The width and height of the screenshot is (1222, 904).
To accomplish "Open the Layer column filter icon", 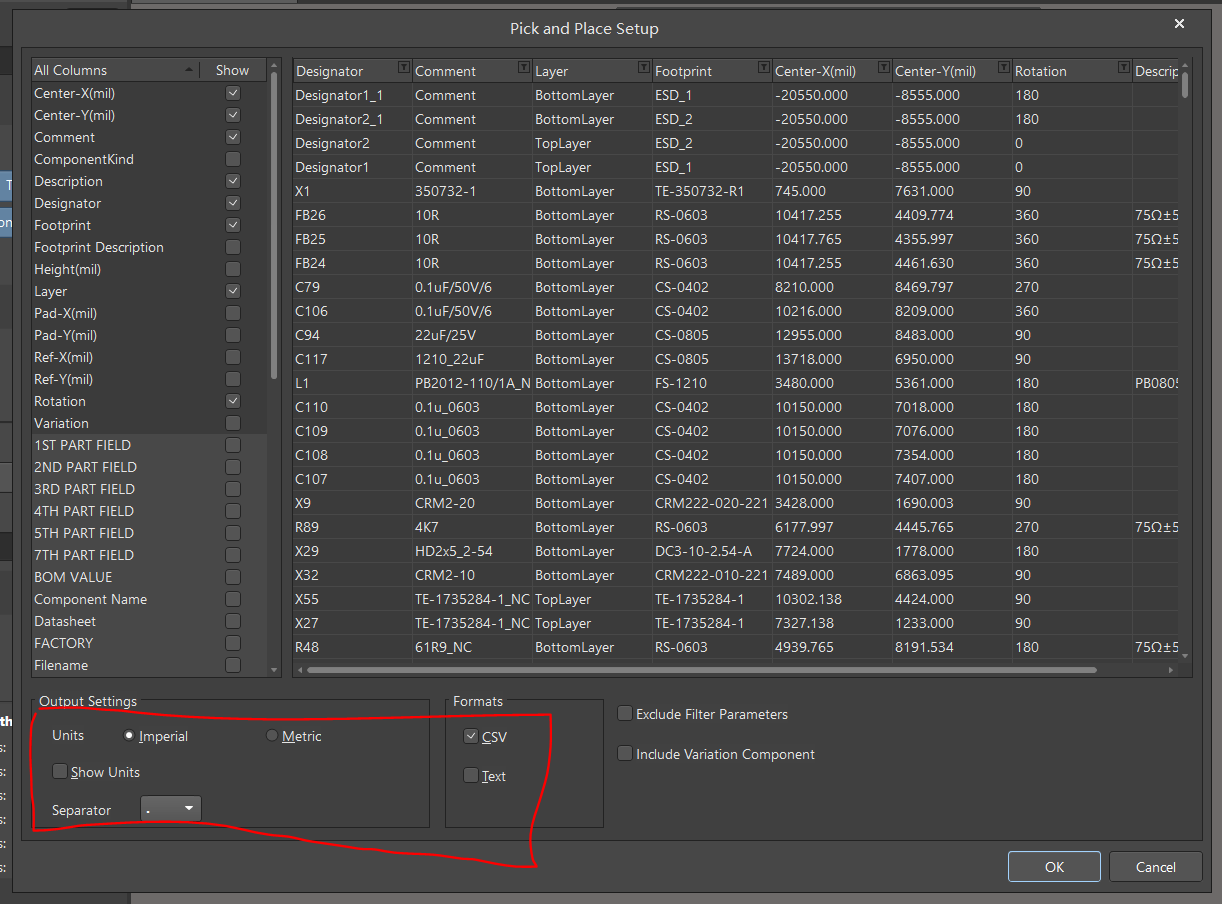I will pos(643,68).
